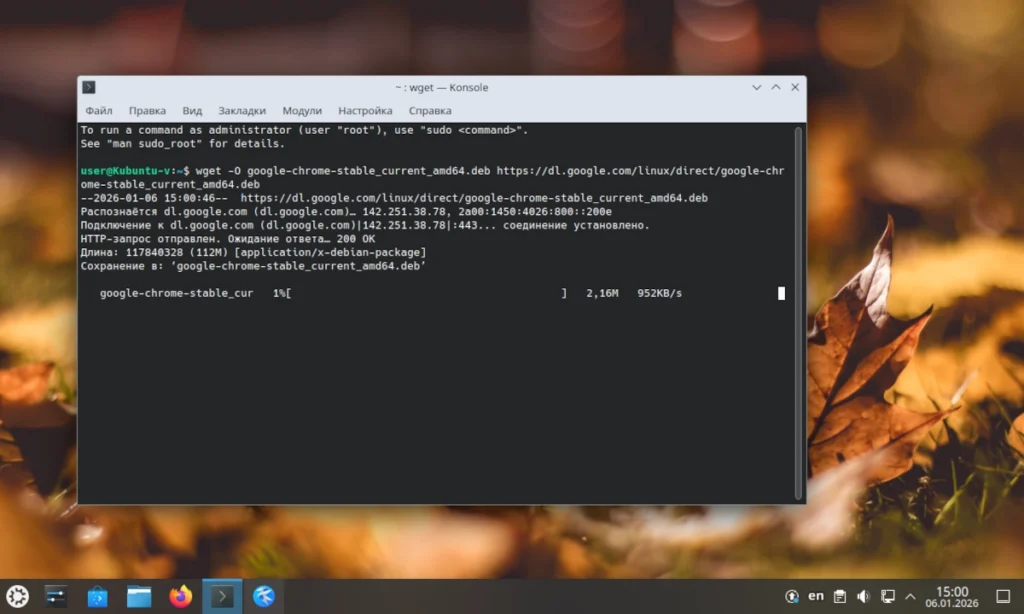
Task: Minimize the Konsole window
Action: coord(756,87)
